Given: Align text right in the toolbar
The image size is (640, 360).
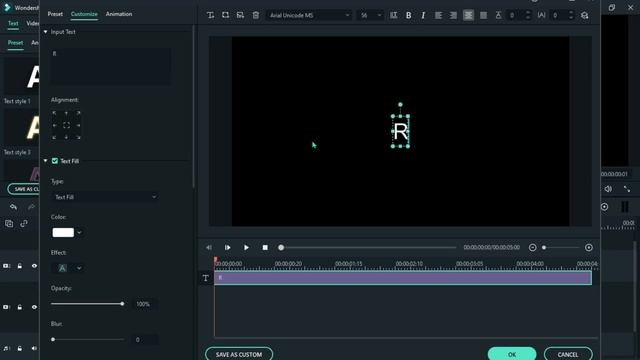Looking at the screenshot, I should pos(453,16).
